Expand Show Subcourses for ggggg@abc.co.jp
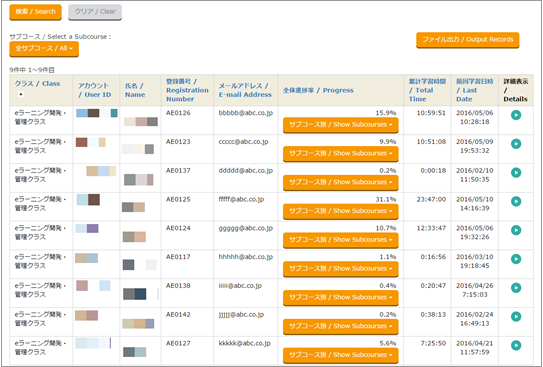The width and height of the screenshot is (543, 367). tap(340, 240)
